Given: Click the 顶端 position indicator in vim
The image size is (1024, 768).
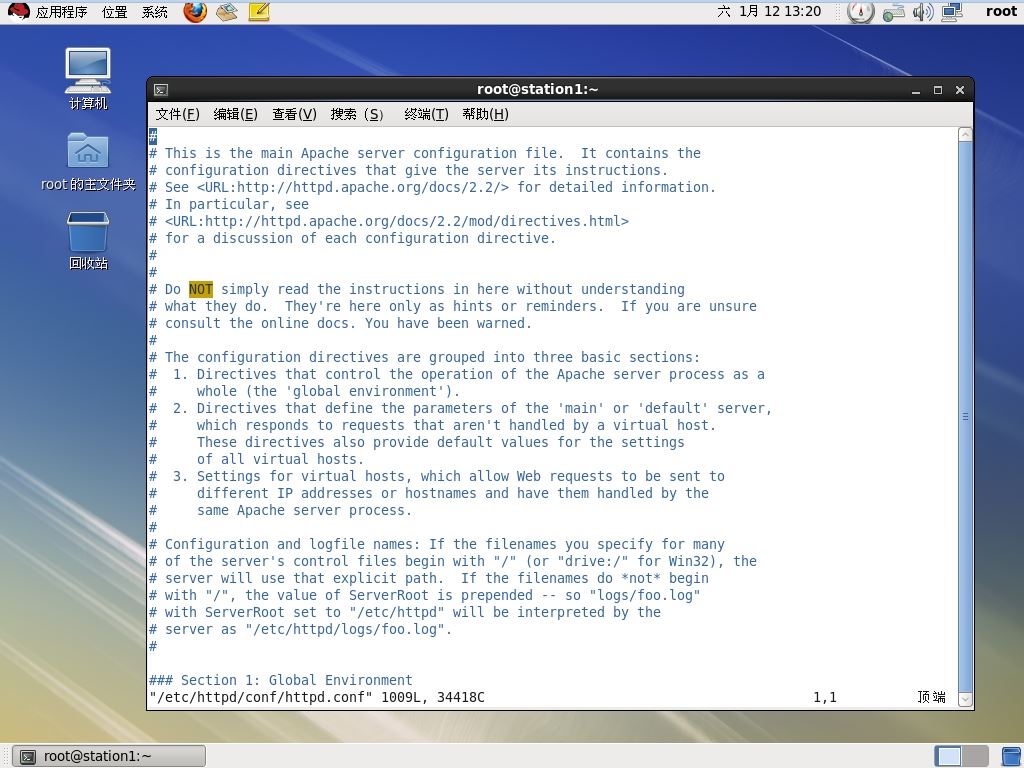Looking at the screenshot, I should click(x=931, y=697).
